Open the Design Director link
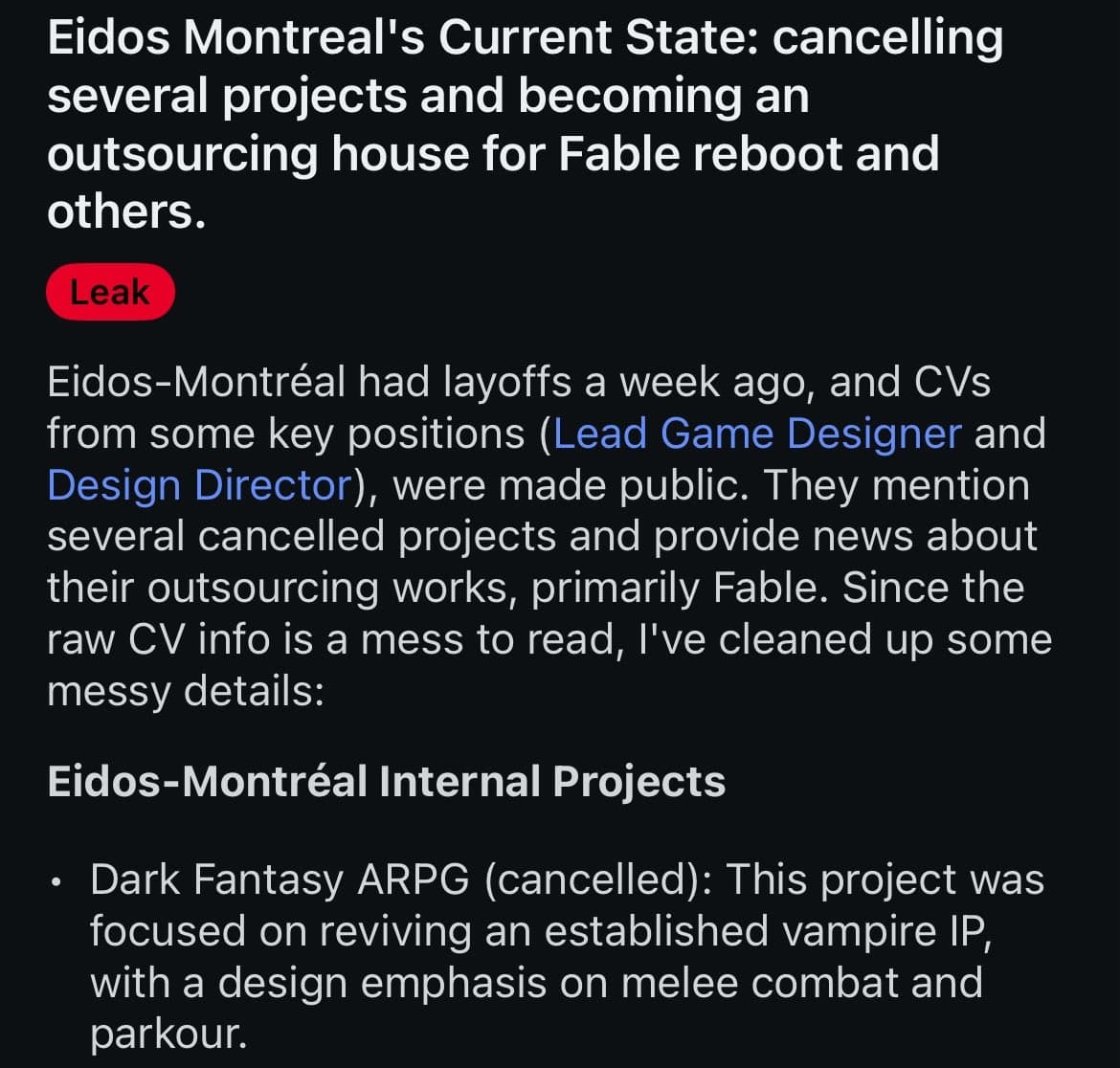Viewport: 1120px width, 1068px height. [199, 485]
